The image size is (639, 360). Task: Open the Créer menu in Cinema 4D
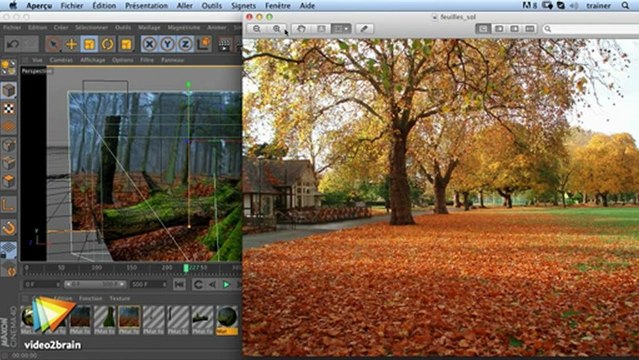pos(61,27)
